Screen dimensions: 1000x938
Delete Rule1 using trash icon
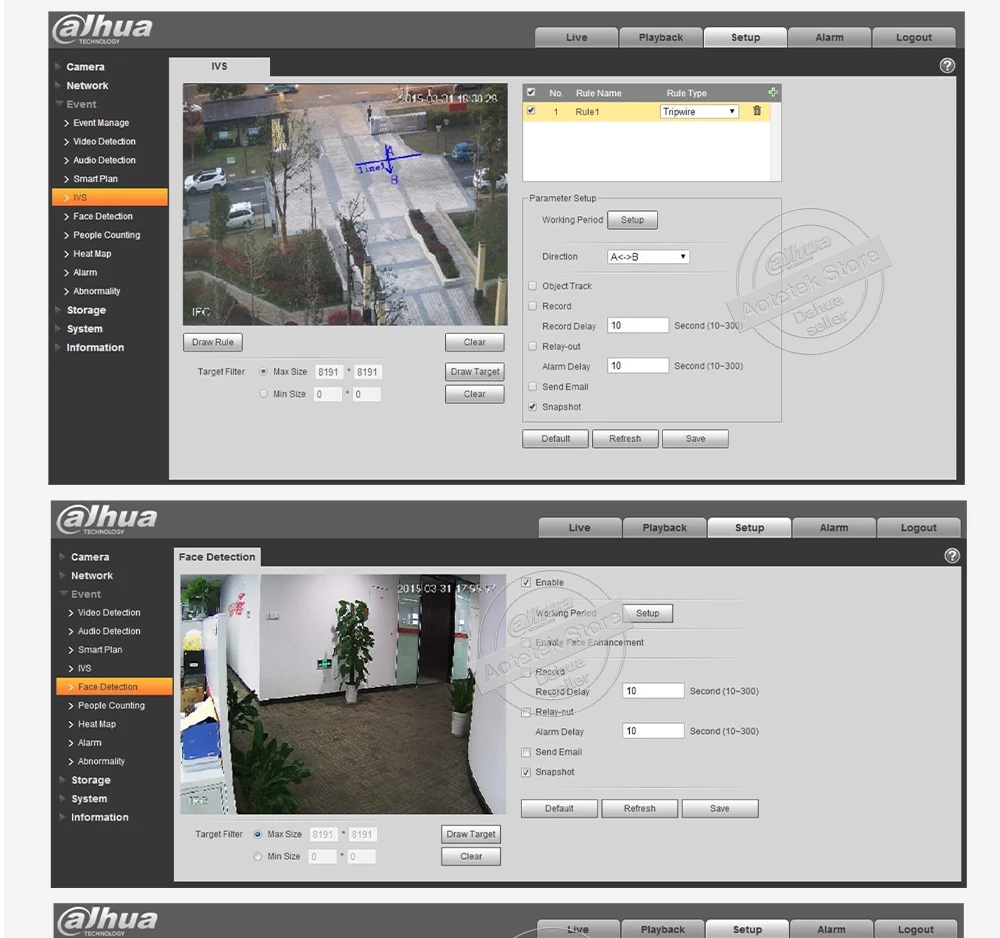click(x=757, y=111)
